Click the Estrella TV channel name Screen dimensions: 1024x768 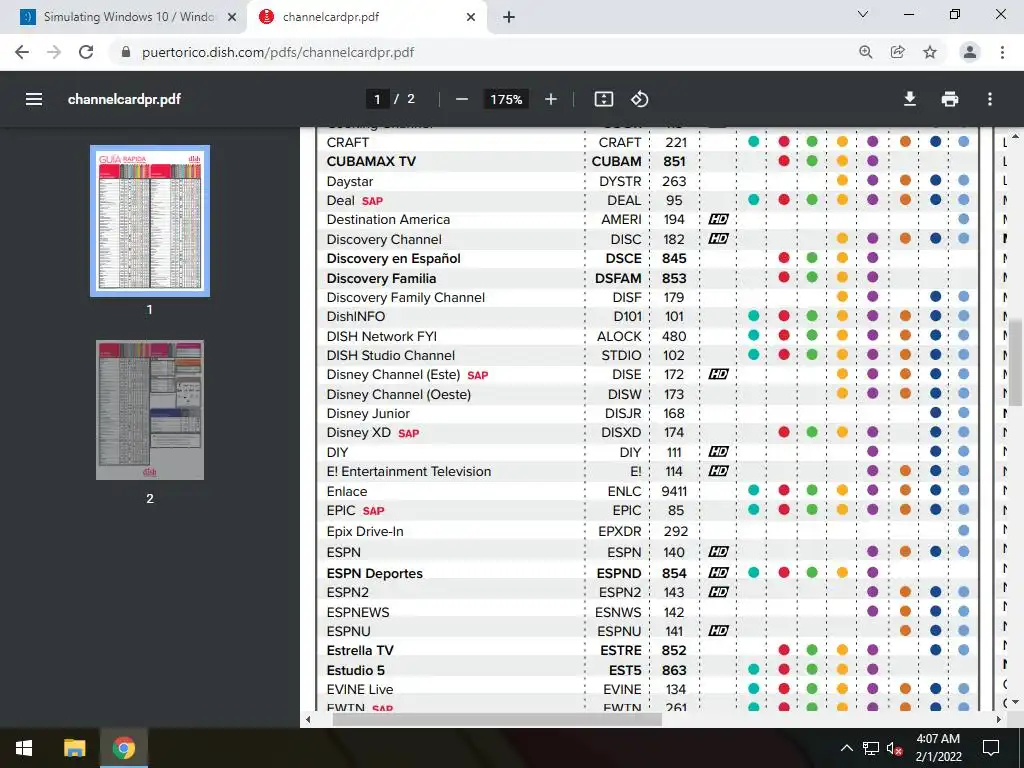pyautogui.click(x=360, y=650)
